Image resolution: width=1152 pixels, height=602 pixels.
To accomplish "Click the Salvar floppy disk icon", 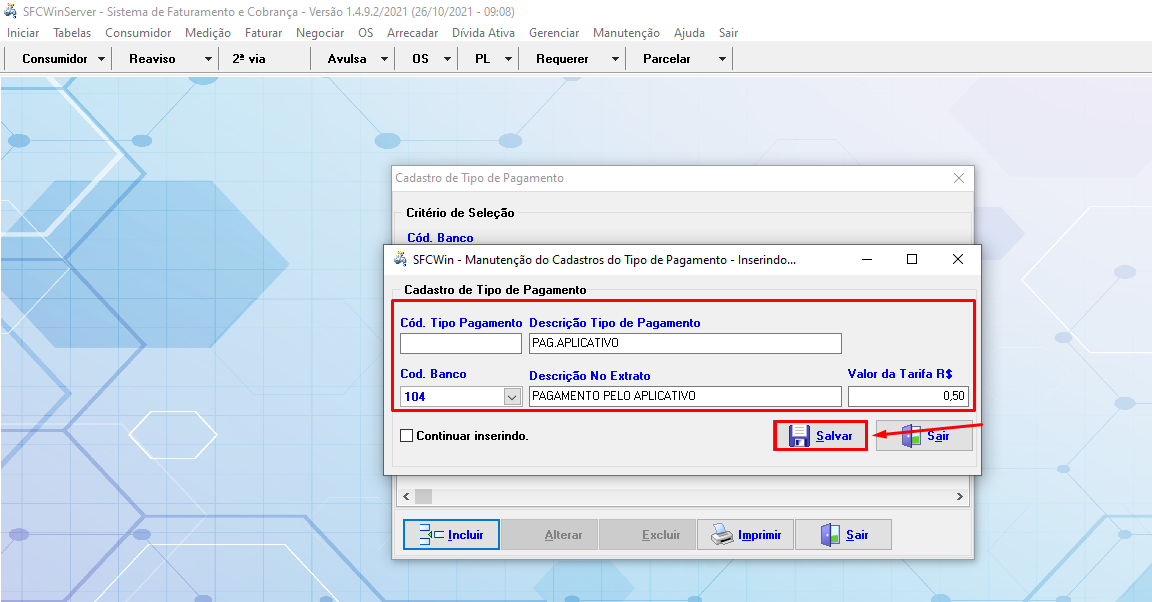I will click(799, 436).
